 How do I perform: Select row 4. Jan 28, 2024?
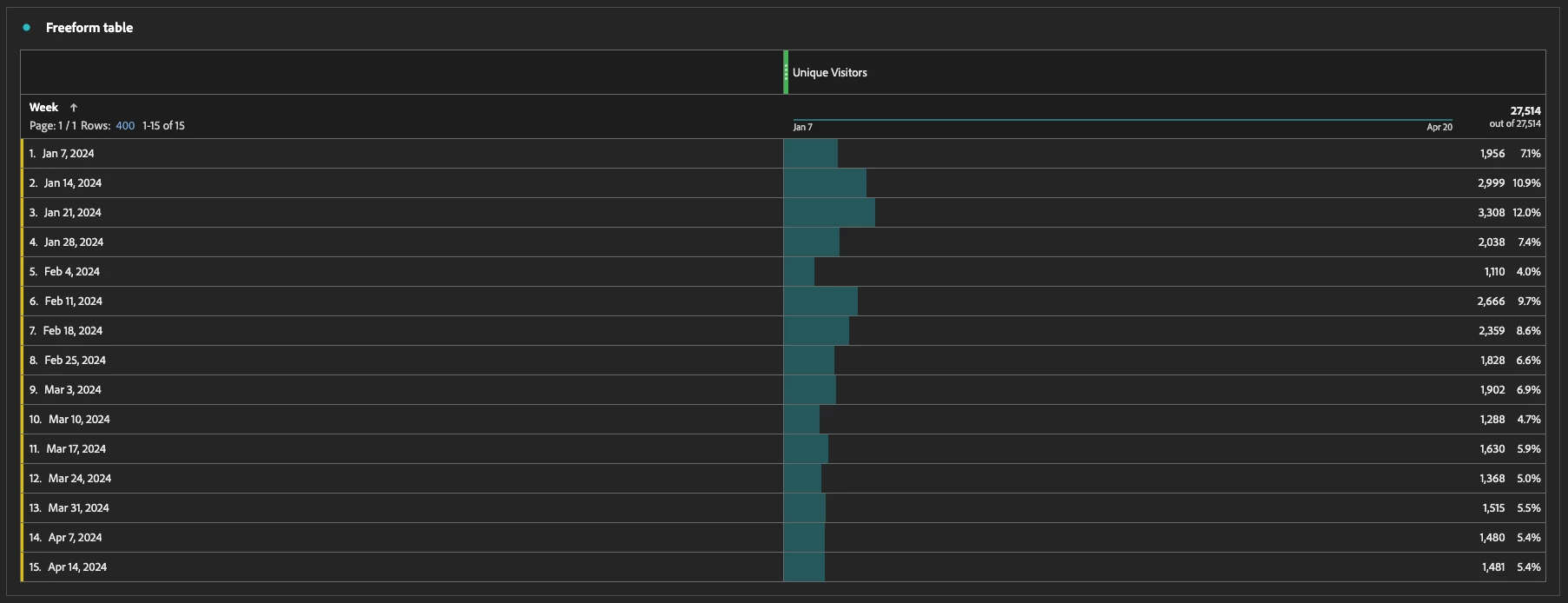coord(402,242)
